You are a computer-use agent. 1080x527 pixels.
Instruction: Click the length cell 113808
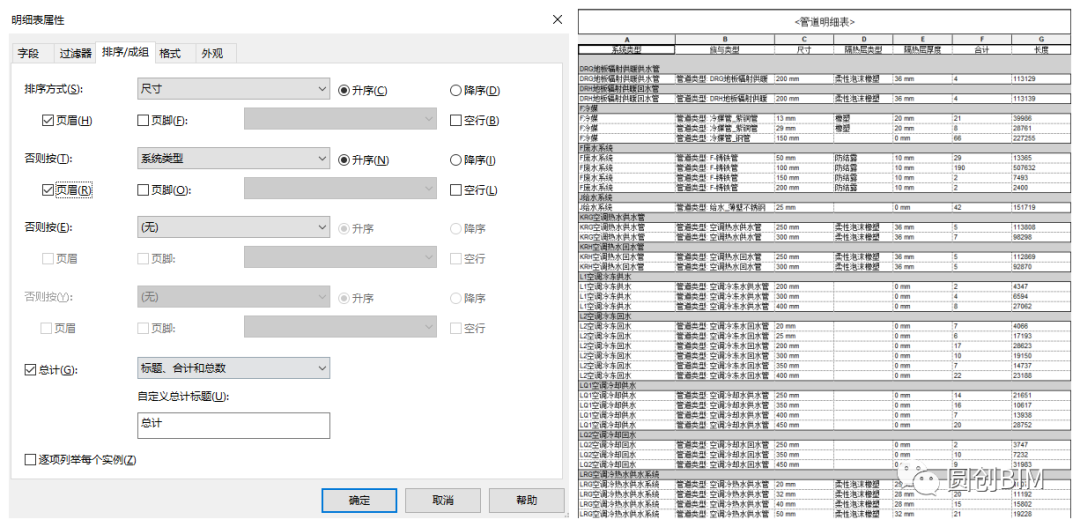tap(1041, 227)
